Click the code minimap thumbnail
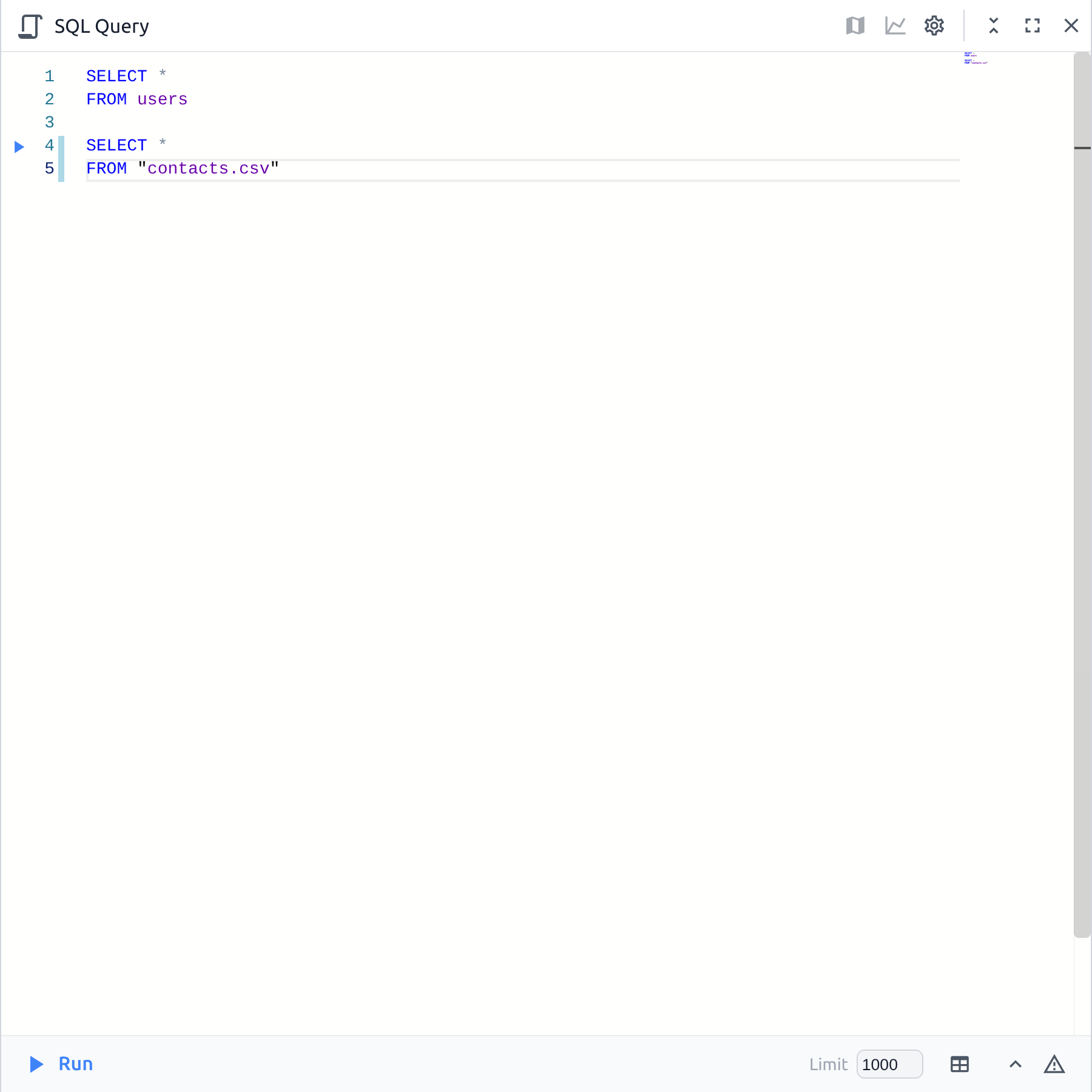1092x1092 pixels. 976,58
